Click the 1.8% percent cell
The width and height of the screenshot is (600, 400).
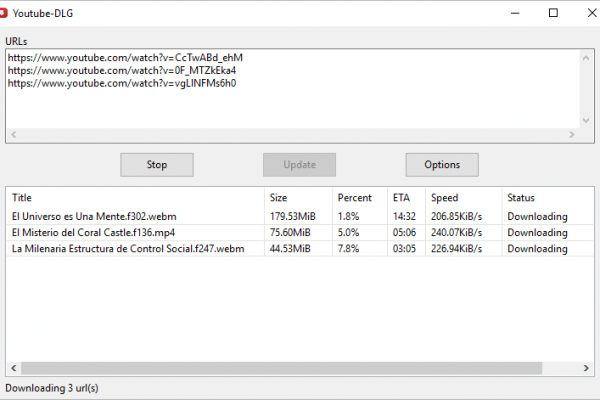(x=348, y=216)
